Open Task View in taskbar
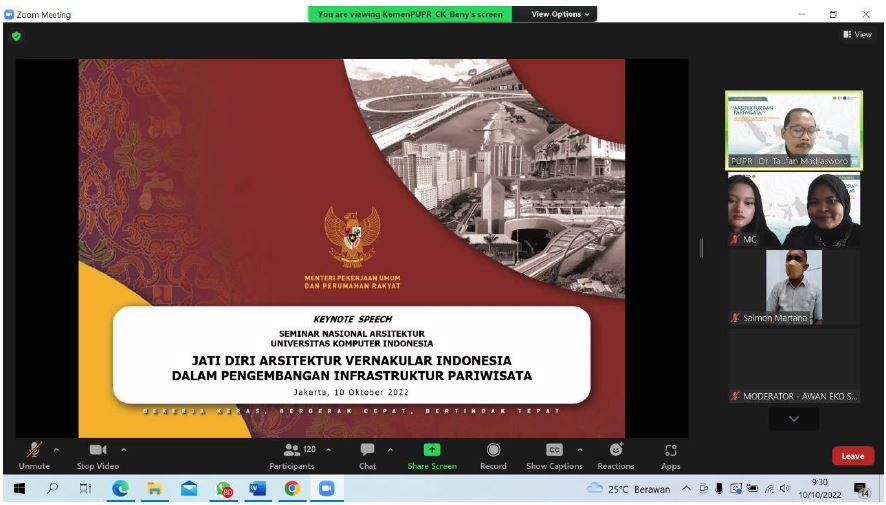 click(x=85, y=489)
